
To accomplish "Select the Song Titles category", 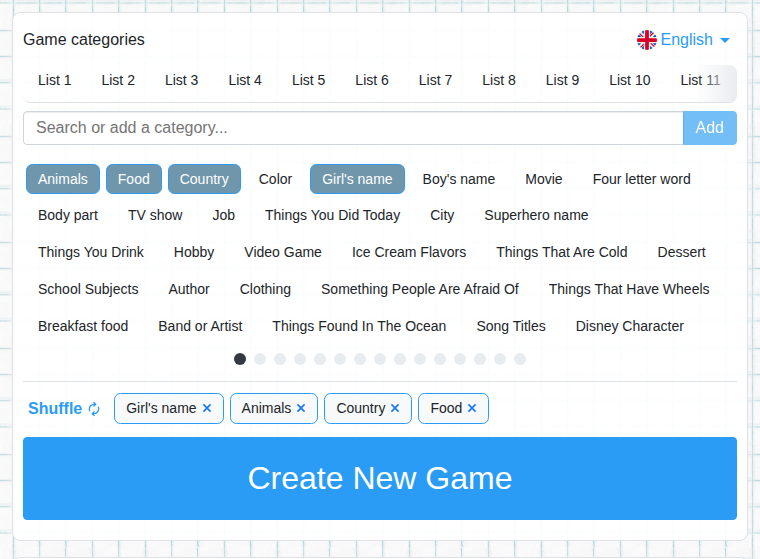I will point(511,326).
